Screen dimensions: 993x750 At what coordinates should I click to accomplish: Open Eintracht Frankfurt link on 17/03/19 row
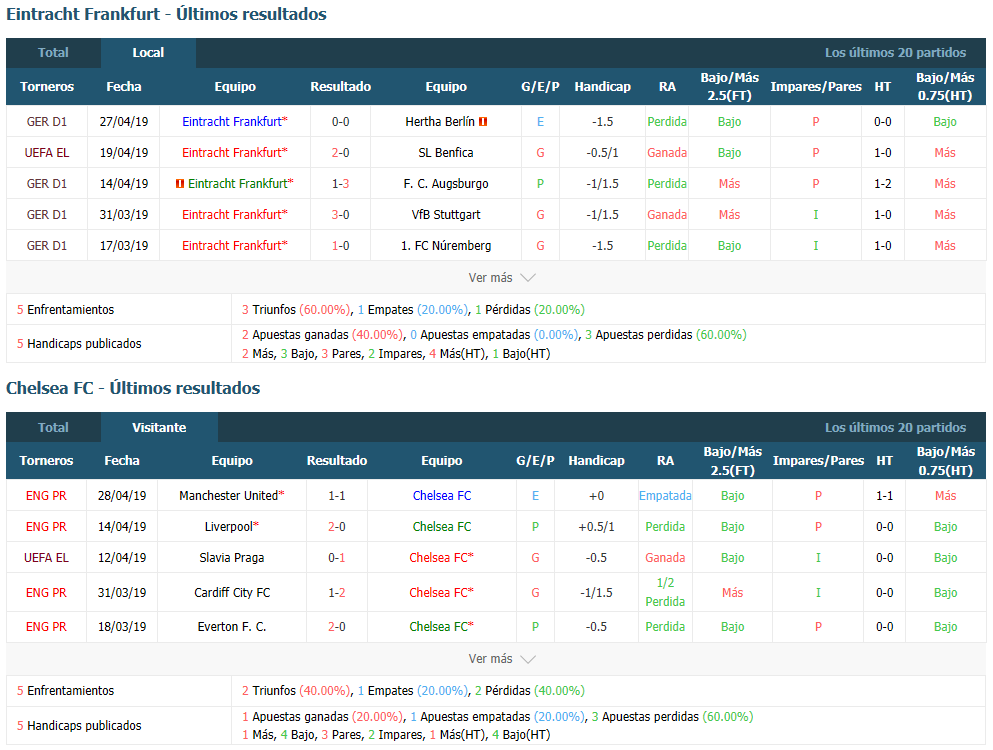click(x=234, y=246)
